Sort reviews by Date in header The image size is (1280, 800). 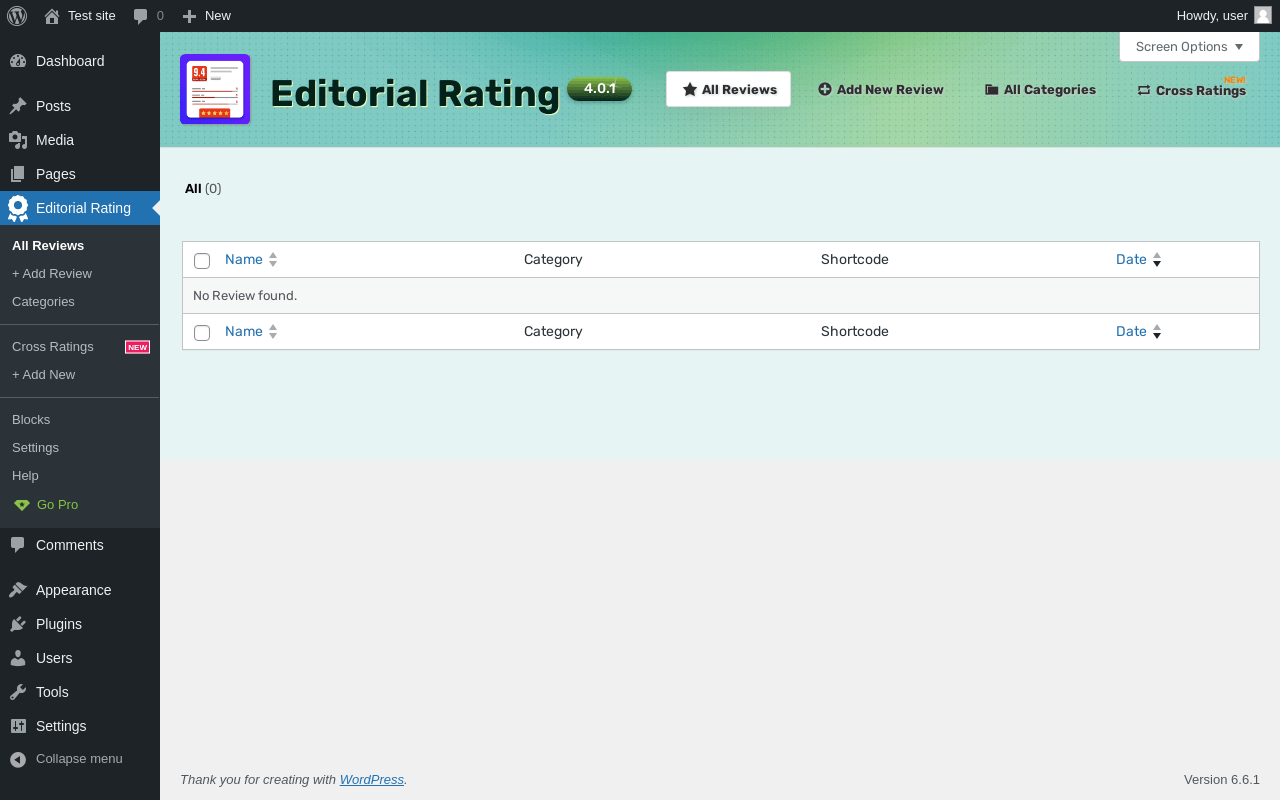coord(1131,259)
